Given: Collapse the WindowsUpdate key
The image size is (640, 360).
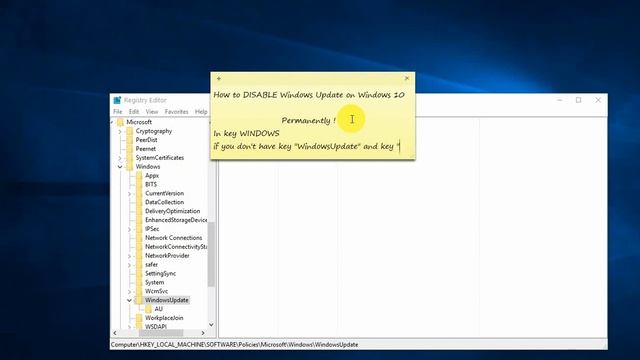Looking at the screenshot, I should [129, 300].
